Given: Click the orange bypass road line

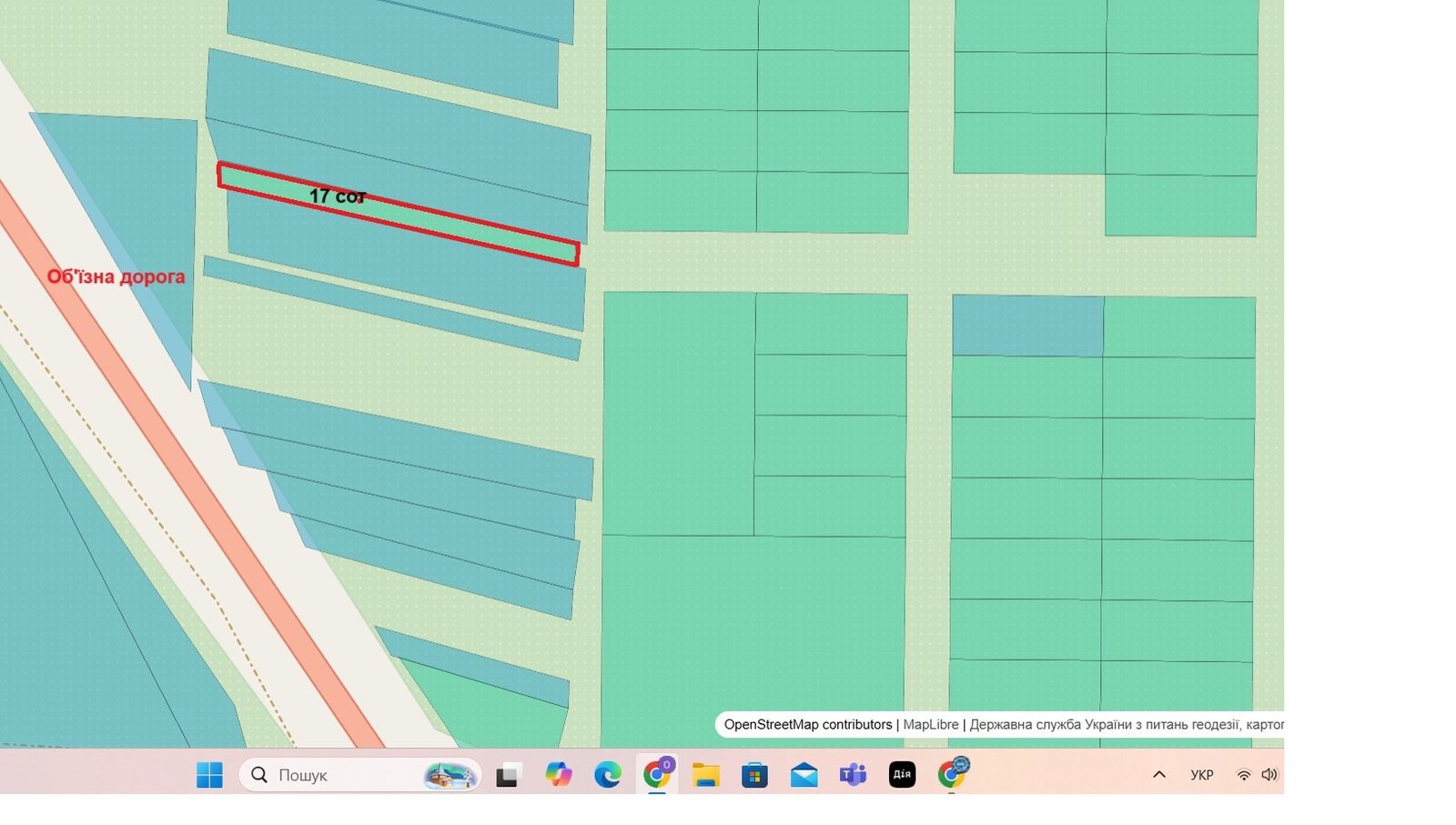Looking at the screenshot, I should tap(187, 471).
